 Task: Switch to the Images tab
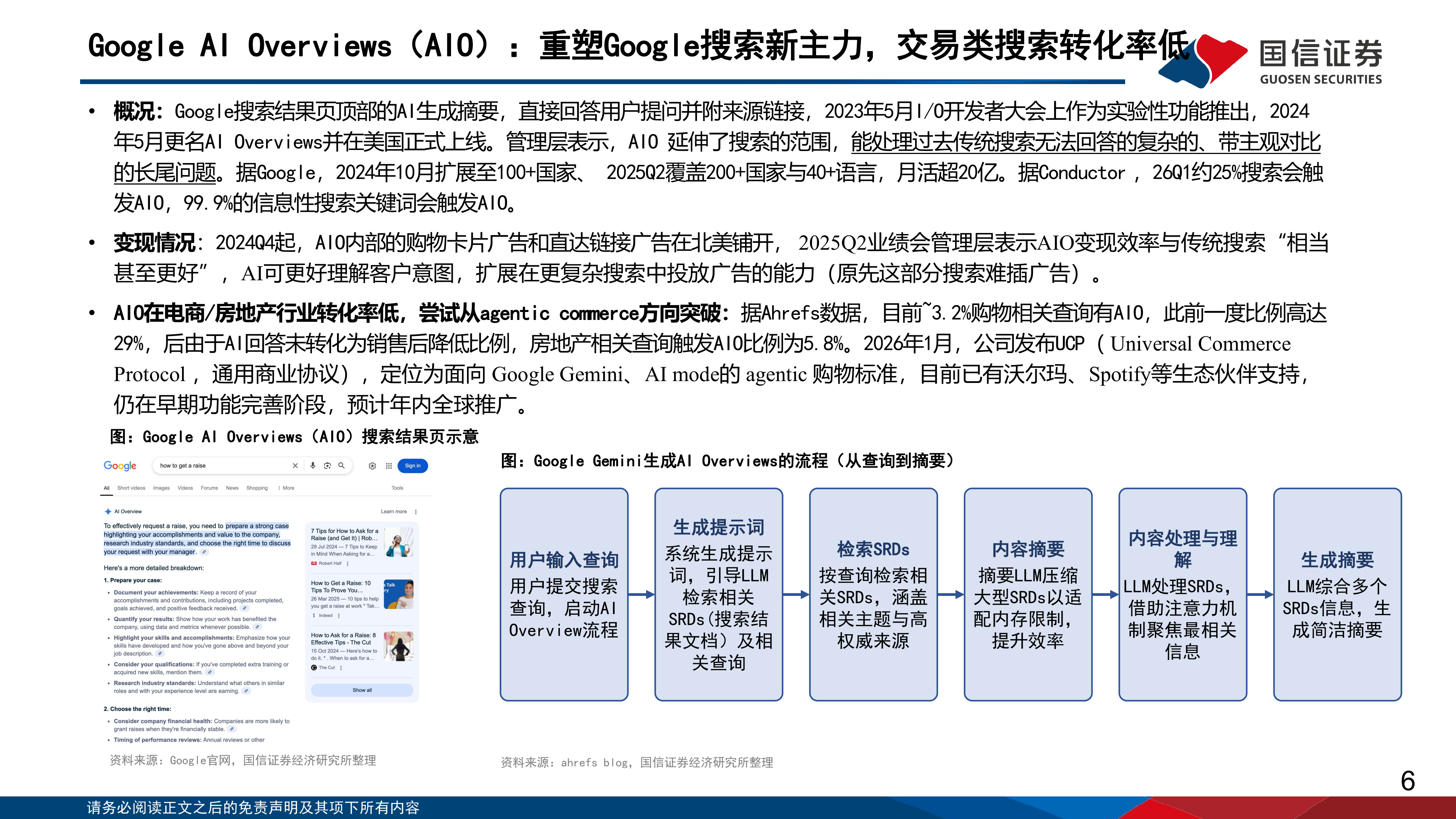pos(161,488)
